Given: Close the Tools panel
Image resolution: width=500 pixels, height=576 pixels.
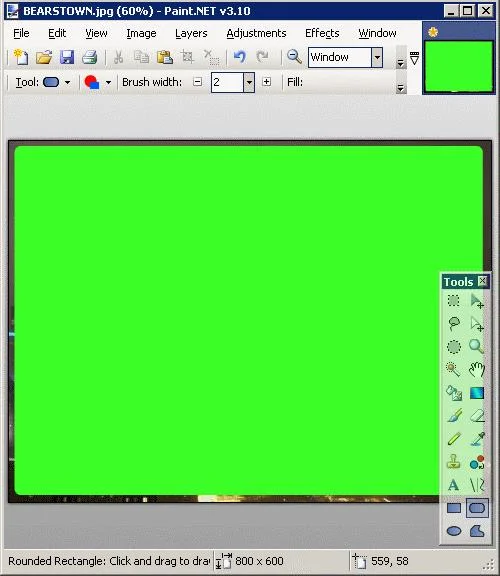Looking at the screenshot, I should tap(482, 281).
